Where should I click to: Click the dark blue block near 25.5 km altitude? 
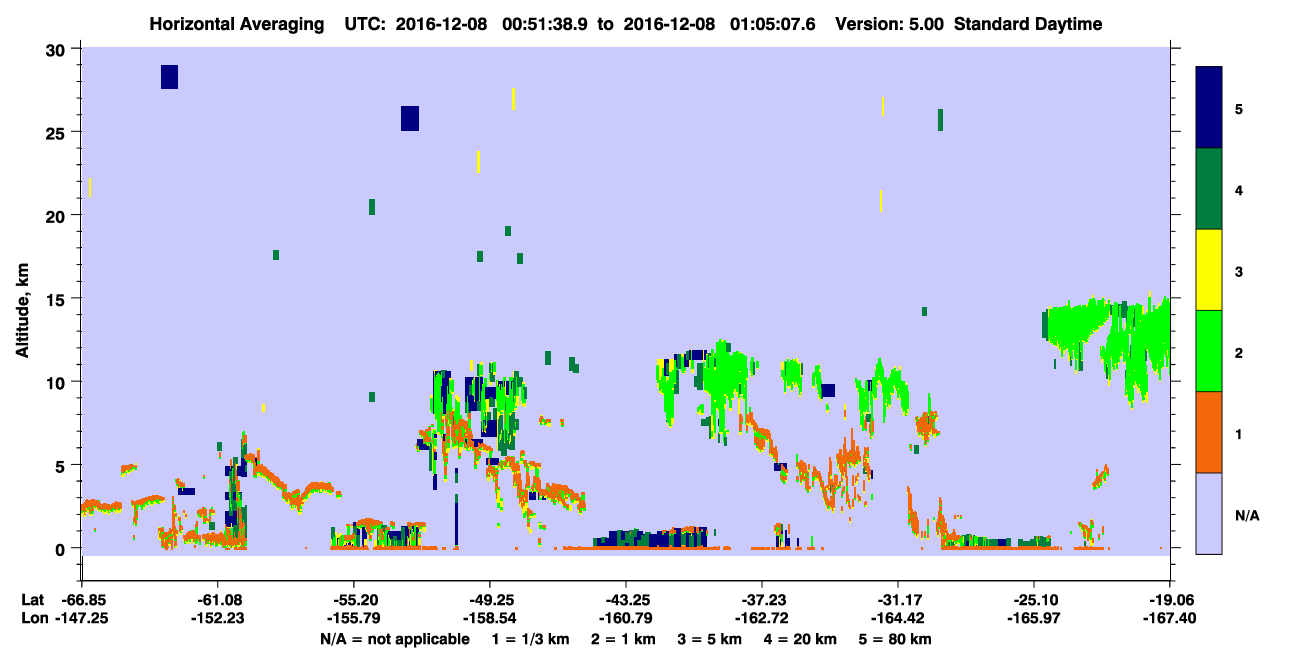click(x=410, y=118)
